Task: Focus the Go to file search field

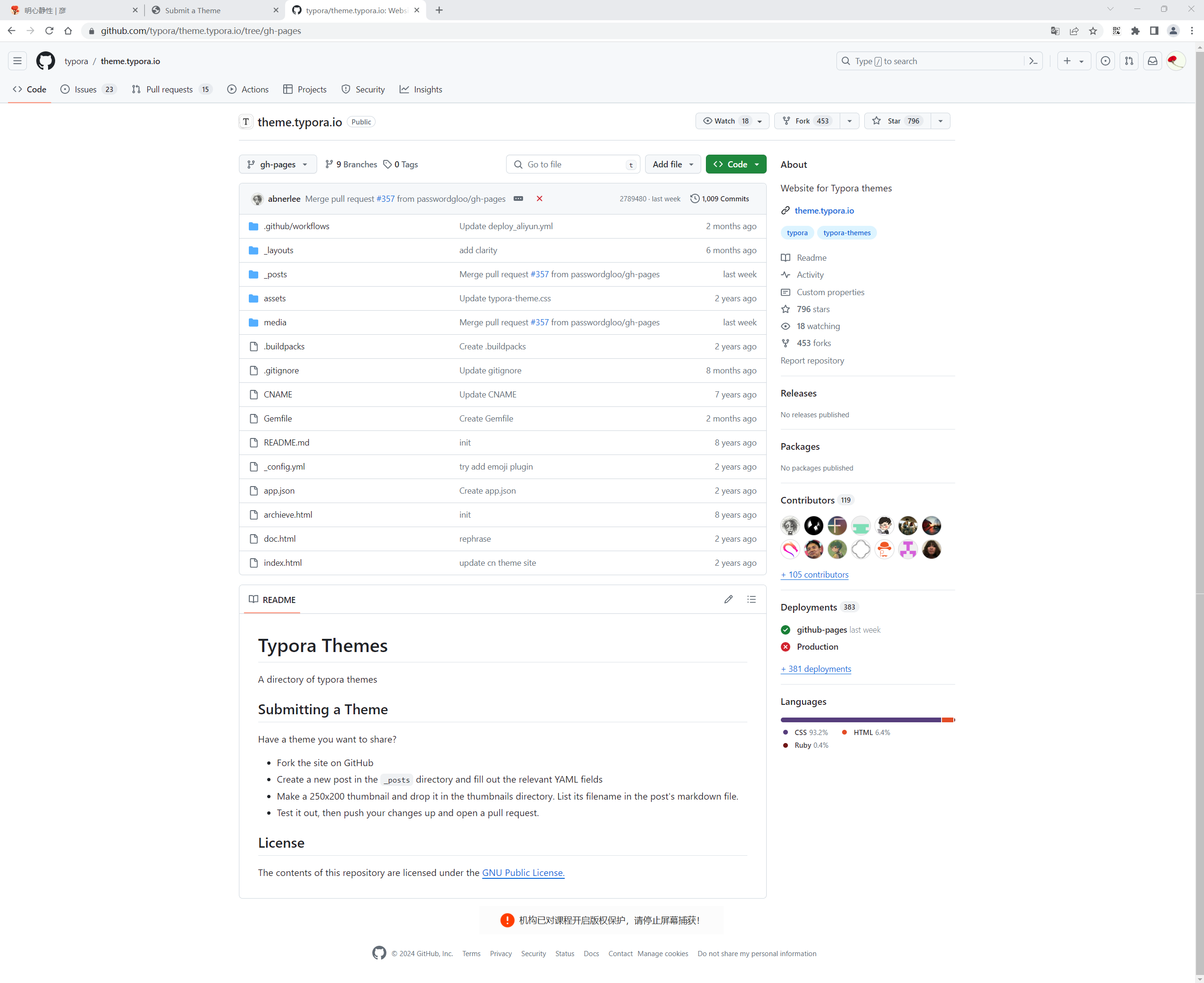Action: coord(573,164)
